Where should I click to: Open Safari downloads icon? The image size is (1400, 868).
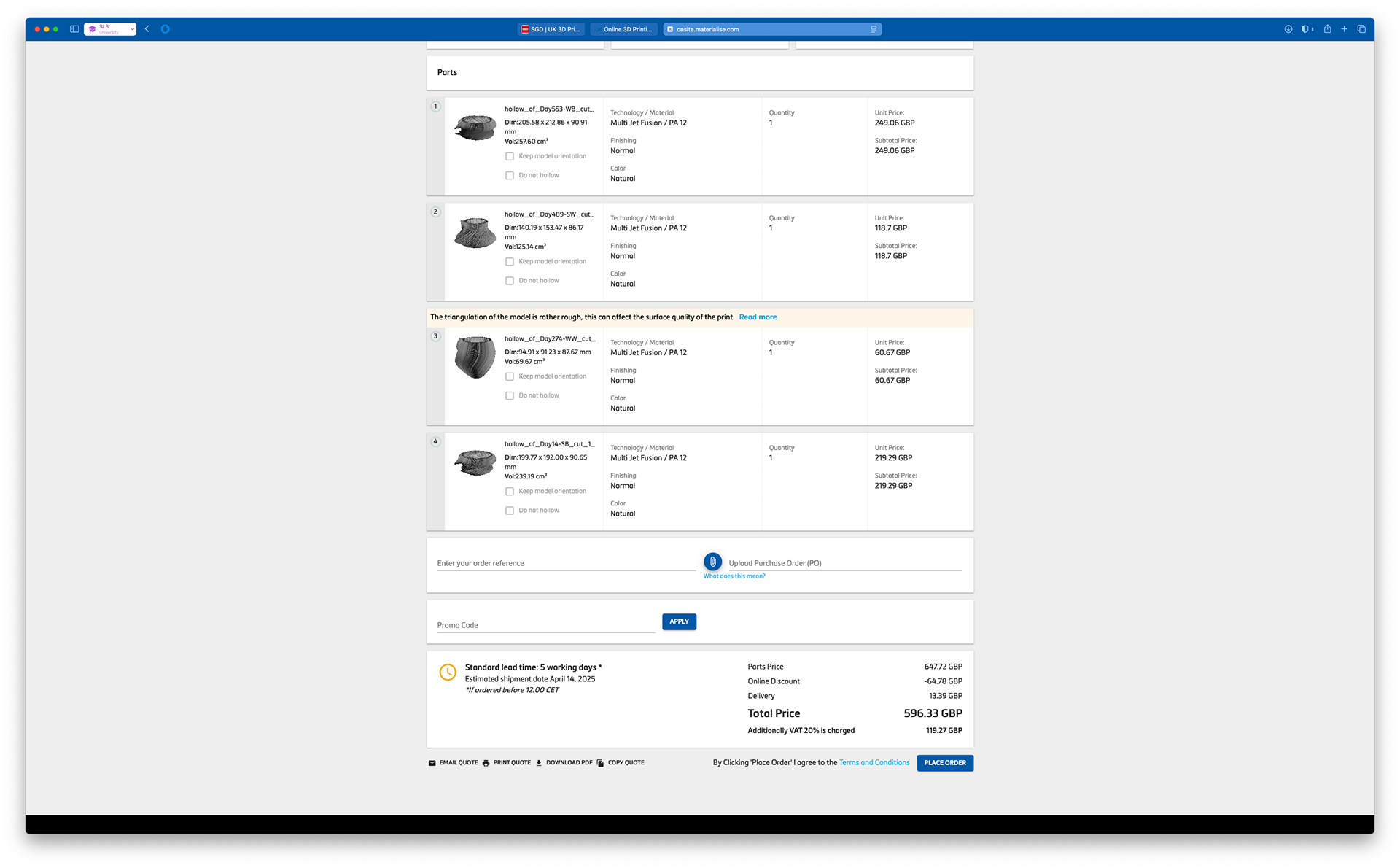(1288, 29)
